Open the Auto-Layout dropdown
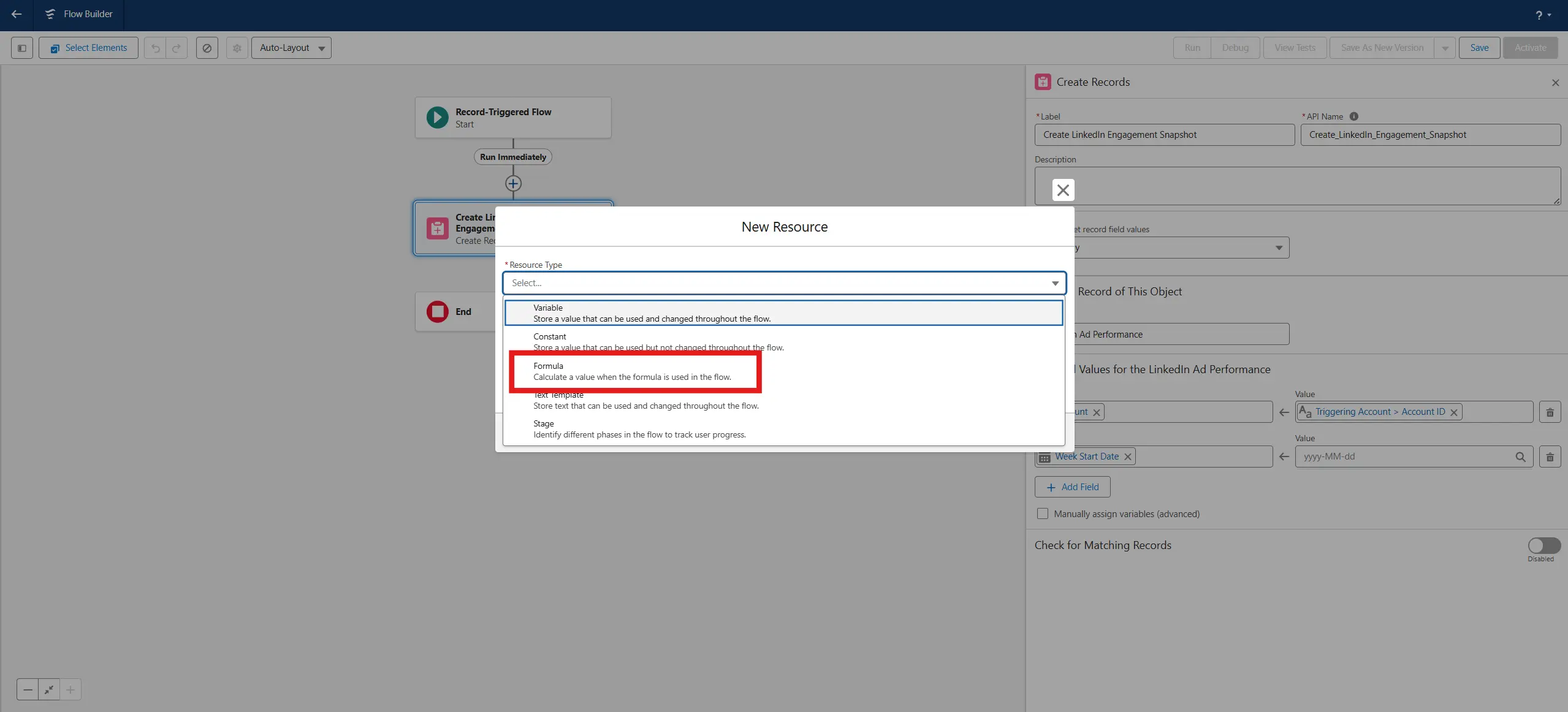 (291, 48)
